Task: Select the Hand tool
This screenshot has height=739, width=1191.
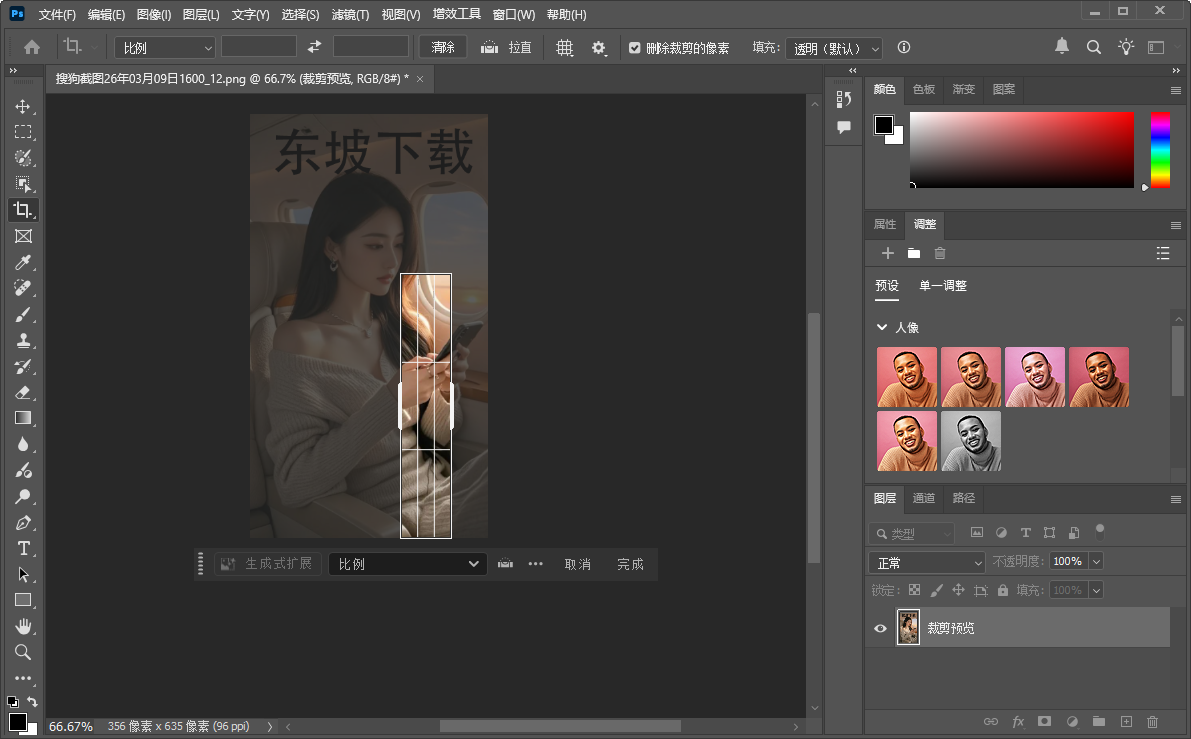Action: pyautogui.click(x=23, y=626)
